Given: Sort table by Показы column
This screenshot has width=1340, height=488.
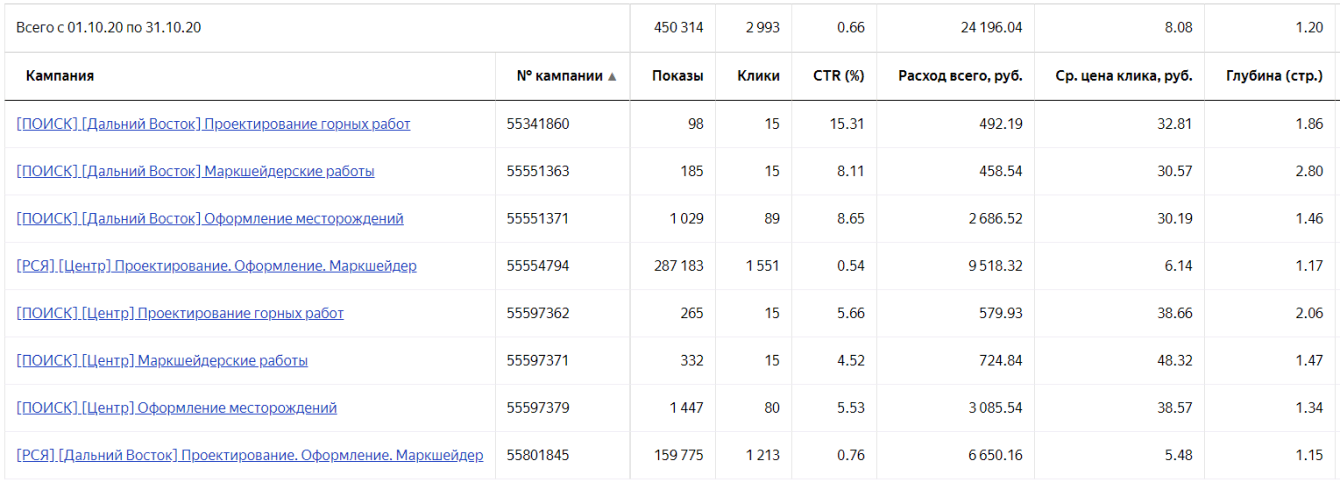Looking at the screenshot, I should pyautogui.click(x=677, y=76).
